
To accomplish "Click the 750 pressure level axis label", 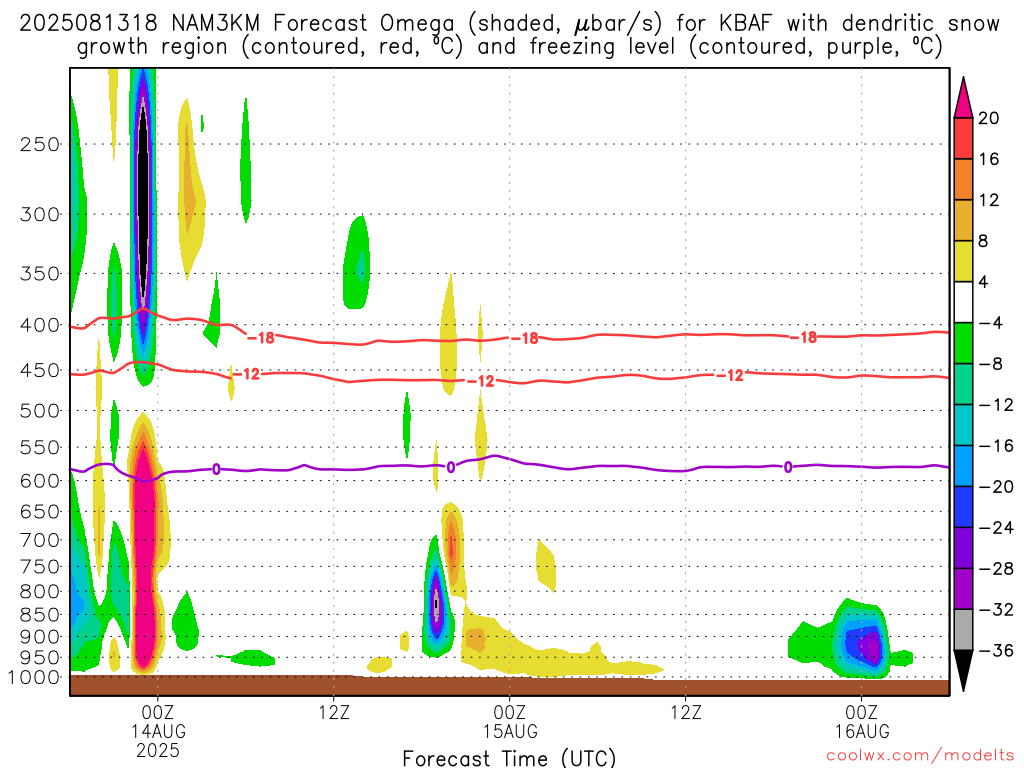I will (x=40, y=567).
